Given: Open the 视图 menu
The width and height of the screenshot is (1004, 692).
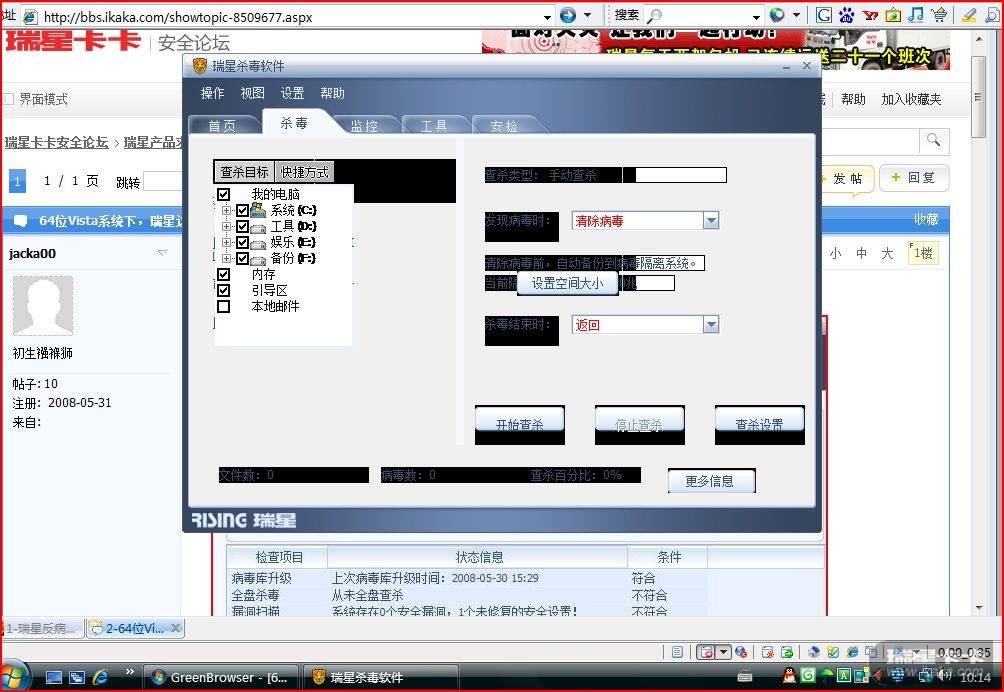Looking at the screenshot, I should (x=252, y=93).
